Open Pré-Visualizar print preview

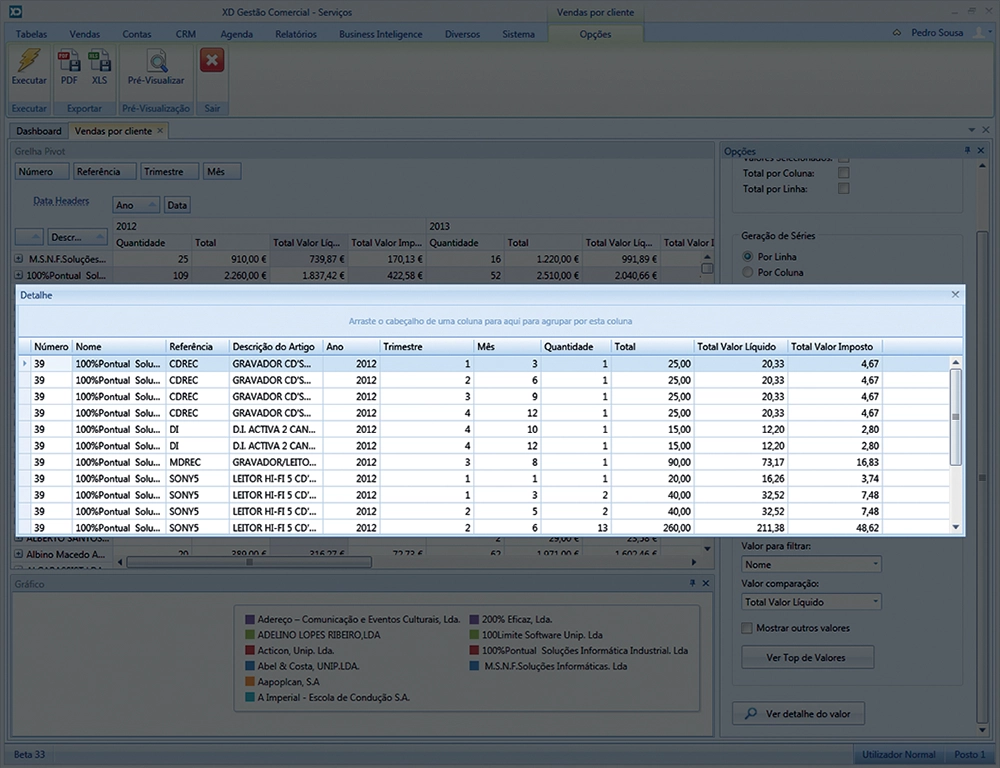tap(156, 63)
